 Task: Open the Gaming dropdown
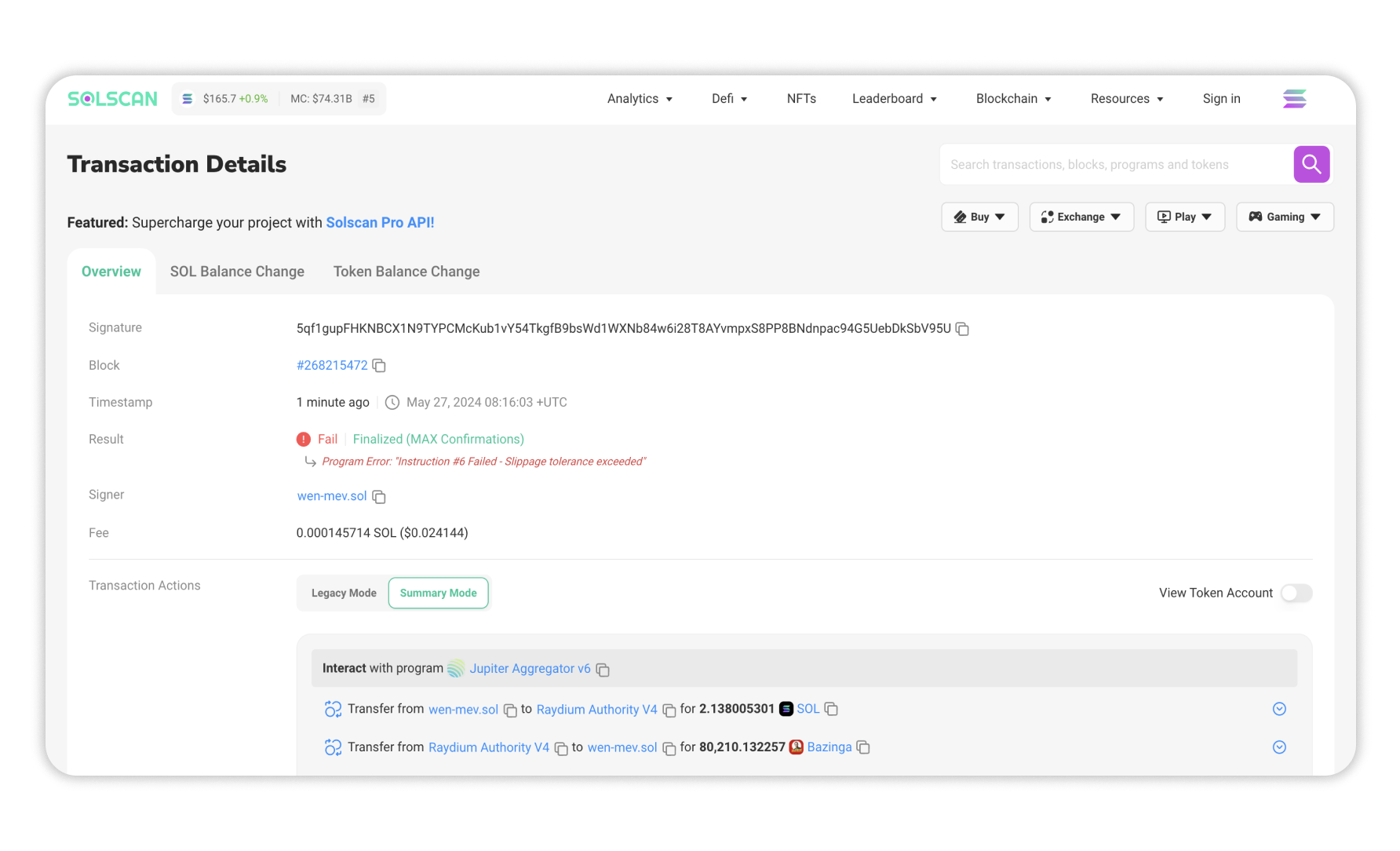click(x=1285, y=217)
